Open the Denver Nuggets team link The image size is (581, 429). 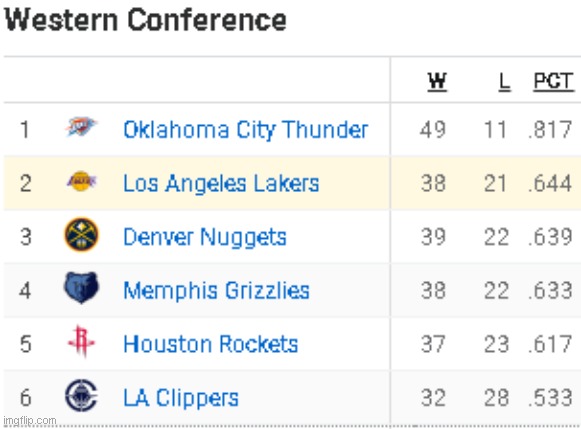pyautogui.click(x=205, y=237)
